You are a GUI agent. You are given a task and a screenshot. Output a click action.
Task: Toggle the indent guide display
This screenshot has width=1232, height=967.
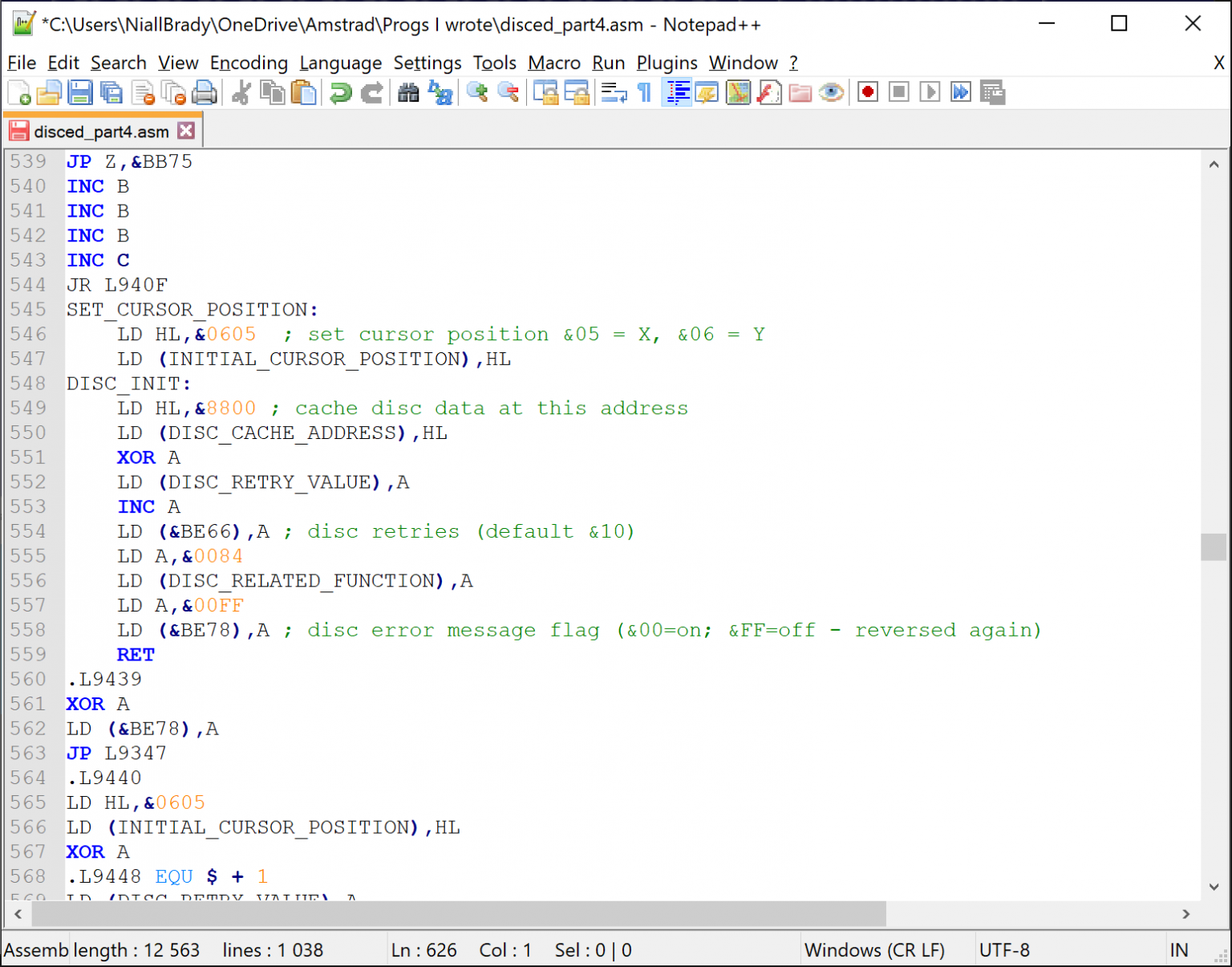[676, 92]
